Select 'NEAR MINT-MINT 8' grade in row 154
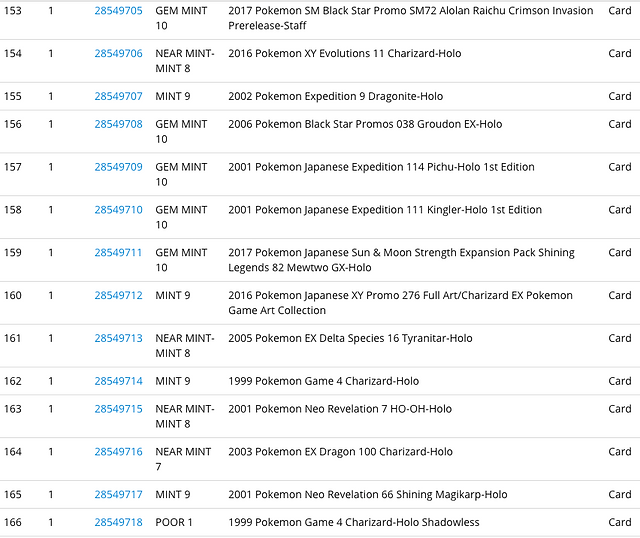This screenshot has width=640, height=538. click(x=185, y=61)
